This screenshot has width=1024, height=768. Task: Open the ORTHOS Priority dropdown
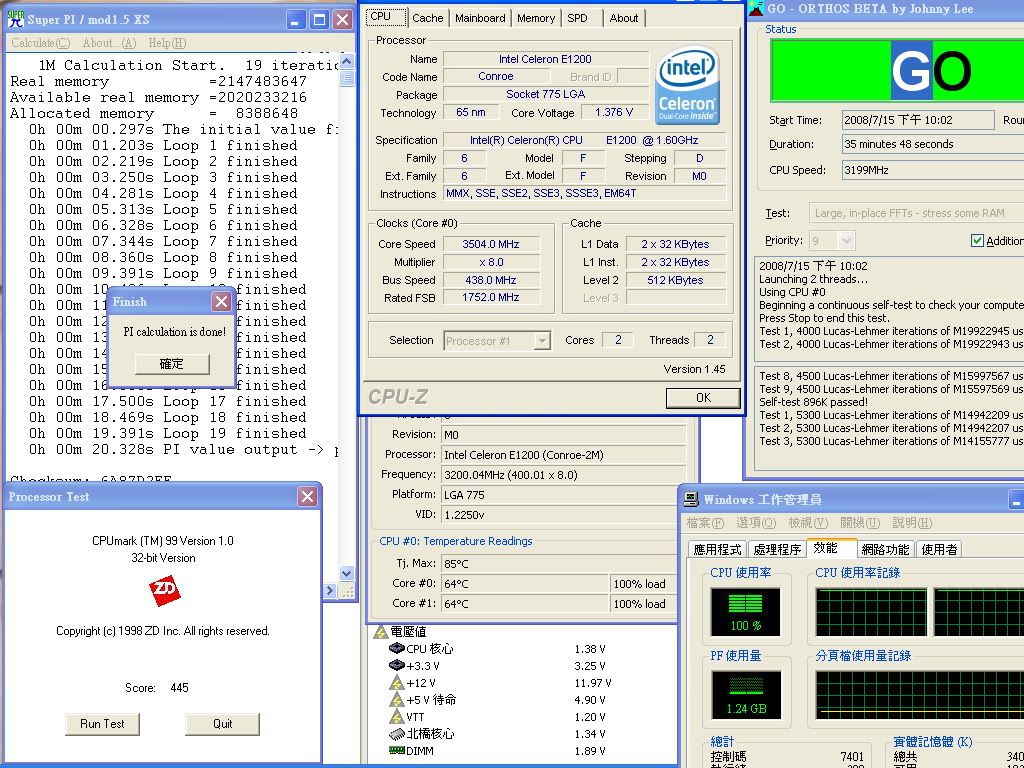tap(846, 241)
